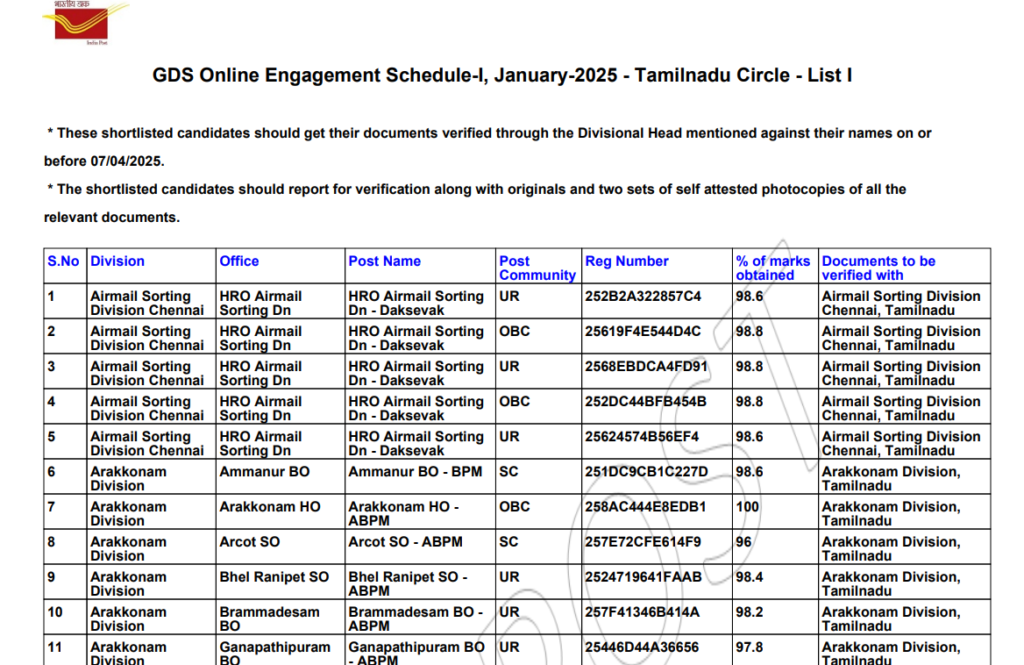
Task: Select post name 'Arakkonam HO - ABPM'
Action: pos(404,513)
